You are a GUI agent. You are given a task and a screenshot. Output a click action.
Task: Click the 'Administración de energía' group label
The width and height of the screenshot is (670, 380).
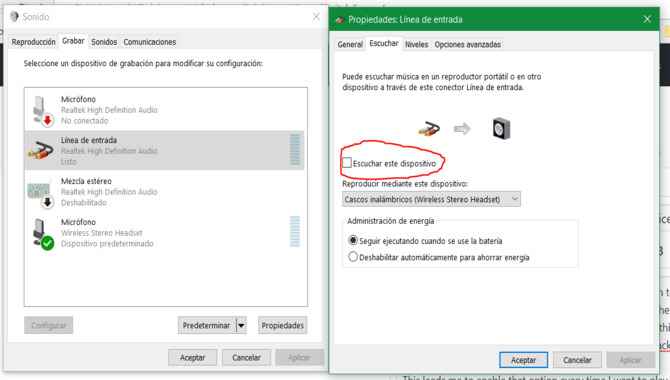point(391,221)
